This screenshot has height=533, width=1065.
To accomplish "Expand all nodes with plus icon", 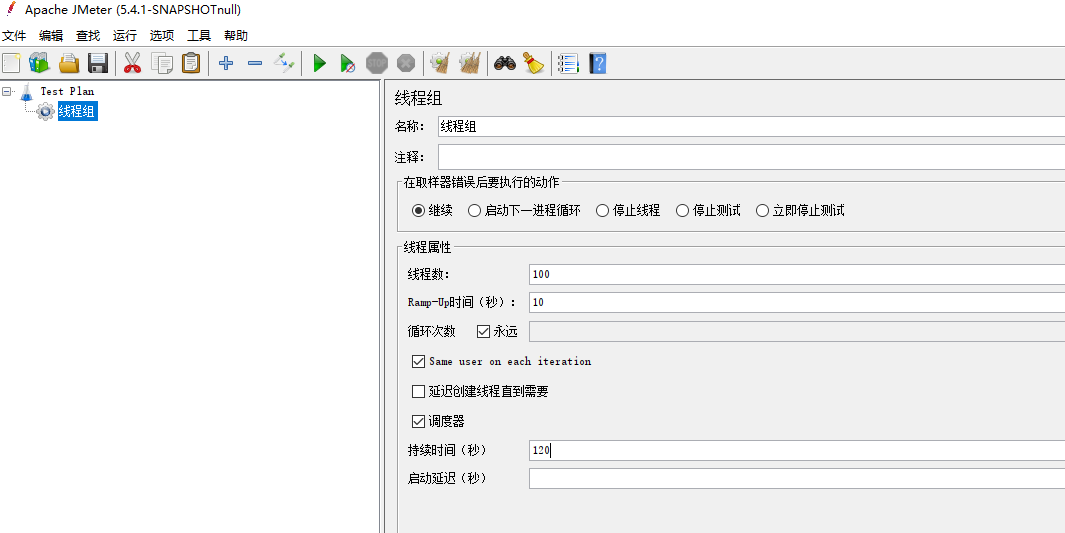I will tap(225, 64).
